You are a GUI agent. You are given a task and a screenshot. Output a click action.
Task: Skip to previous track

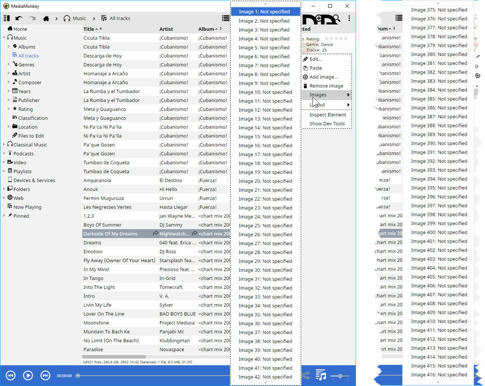pos(11,376)
